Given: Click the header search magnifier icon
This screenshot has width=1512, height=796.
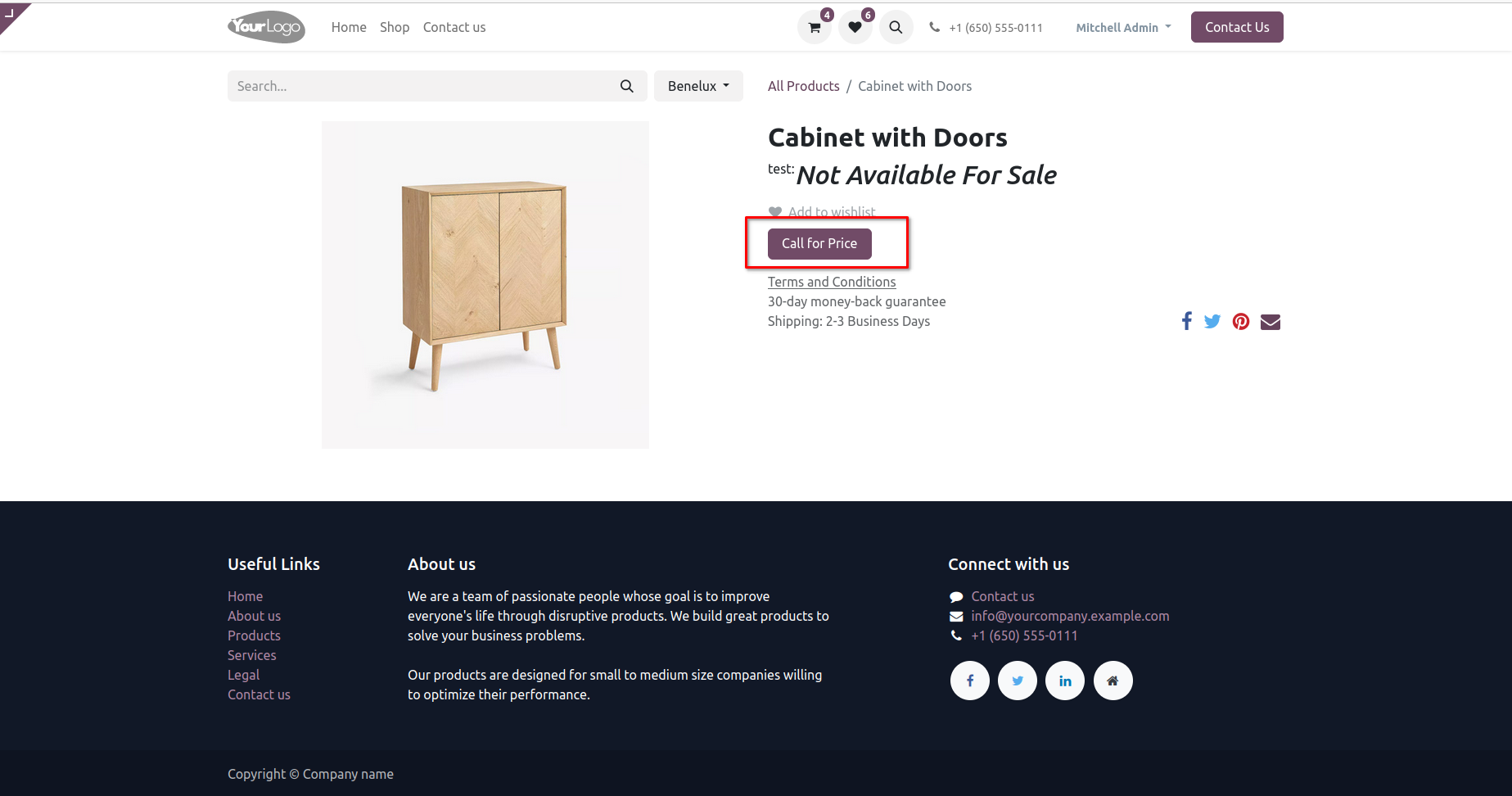Looking at the screenshot, I should (896, 28).
